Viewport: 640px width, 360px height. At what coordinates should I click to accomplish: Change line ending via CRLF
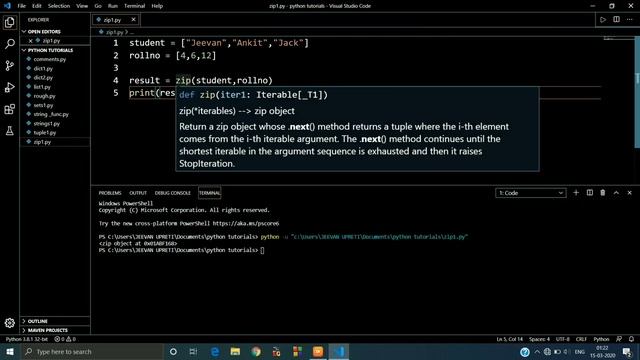pyautogui.click(x=581, y=339)
